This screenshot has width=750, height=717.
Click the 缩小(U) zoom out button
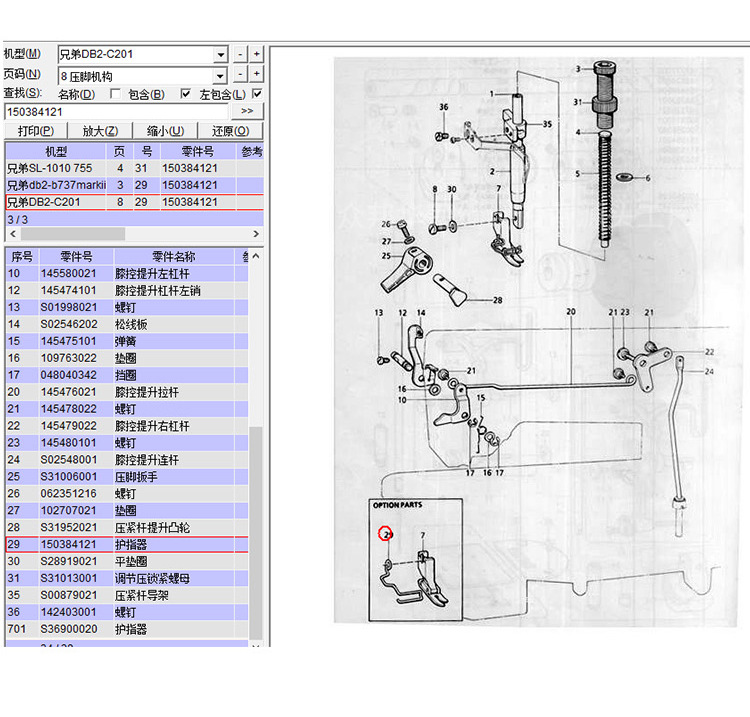165,131
